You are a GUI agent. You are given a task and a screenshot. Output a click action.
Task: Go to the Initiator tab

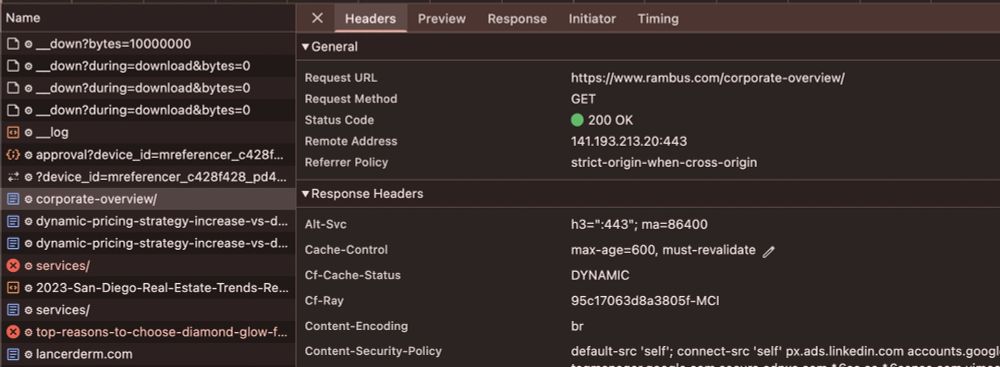(592, 19)
